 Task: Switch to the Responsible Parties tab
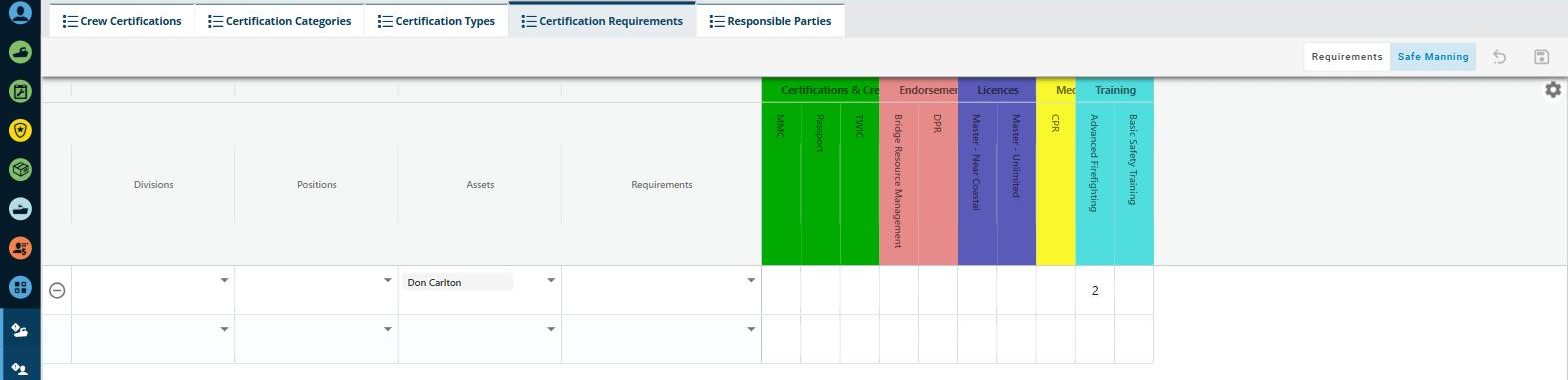click(x=770, y=20)
